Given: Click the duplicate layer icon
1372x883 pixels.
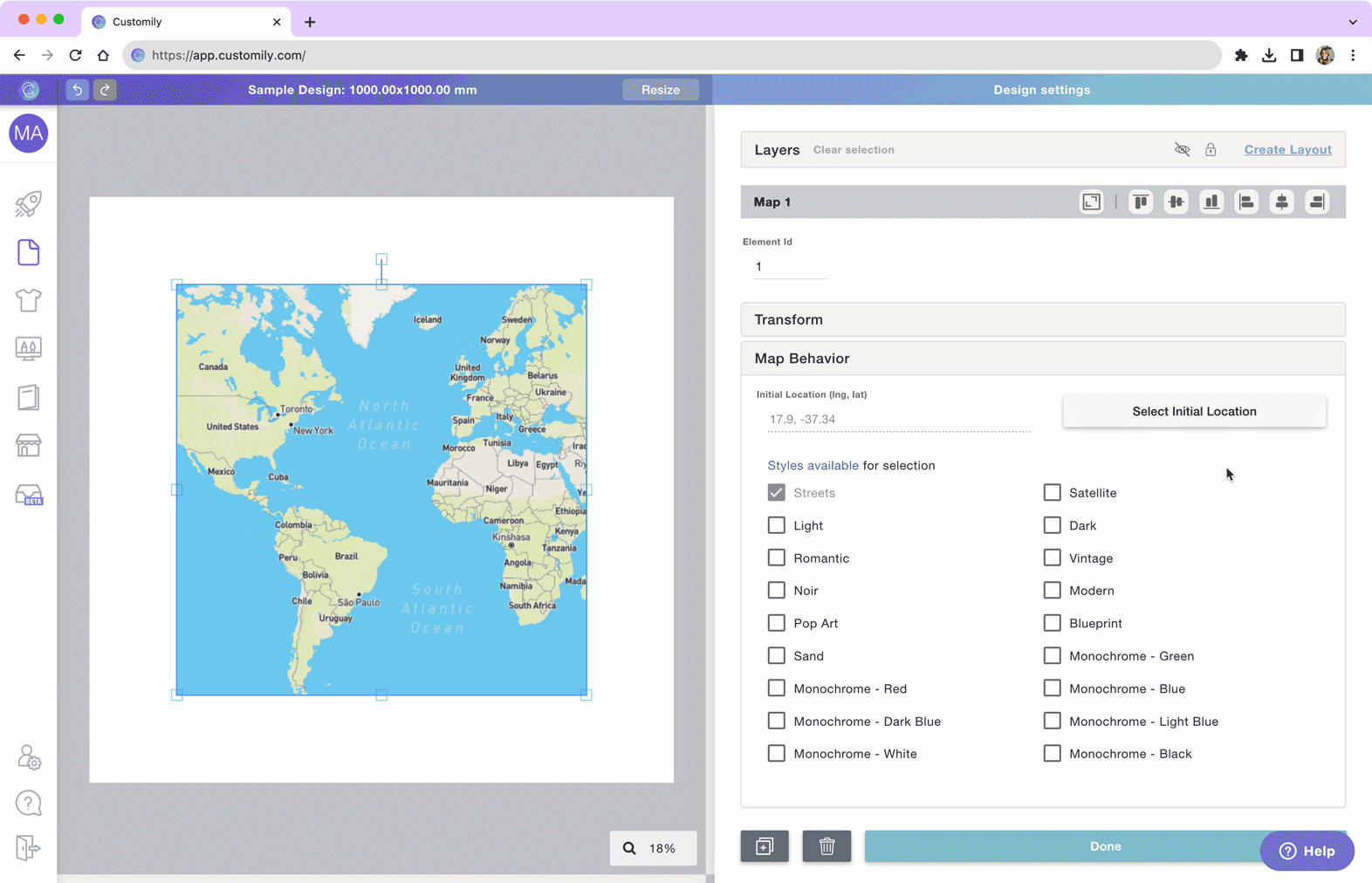Looking at the screenshot, I should point(765,846).
